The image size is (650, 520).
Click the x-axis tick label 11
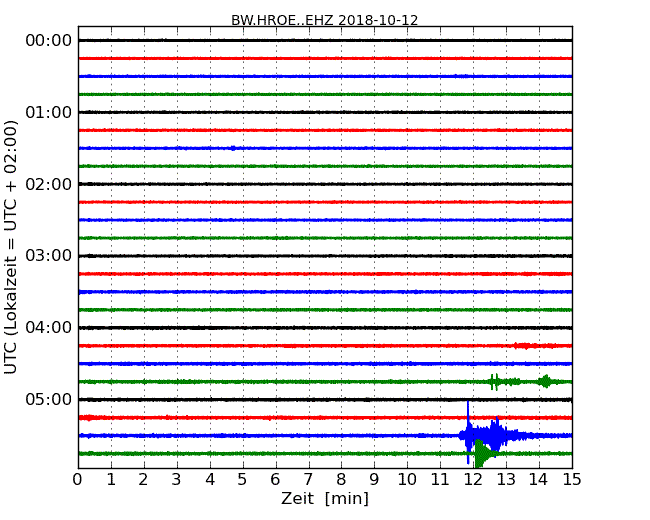point(440,480)
